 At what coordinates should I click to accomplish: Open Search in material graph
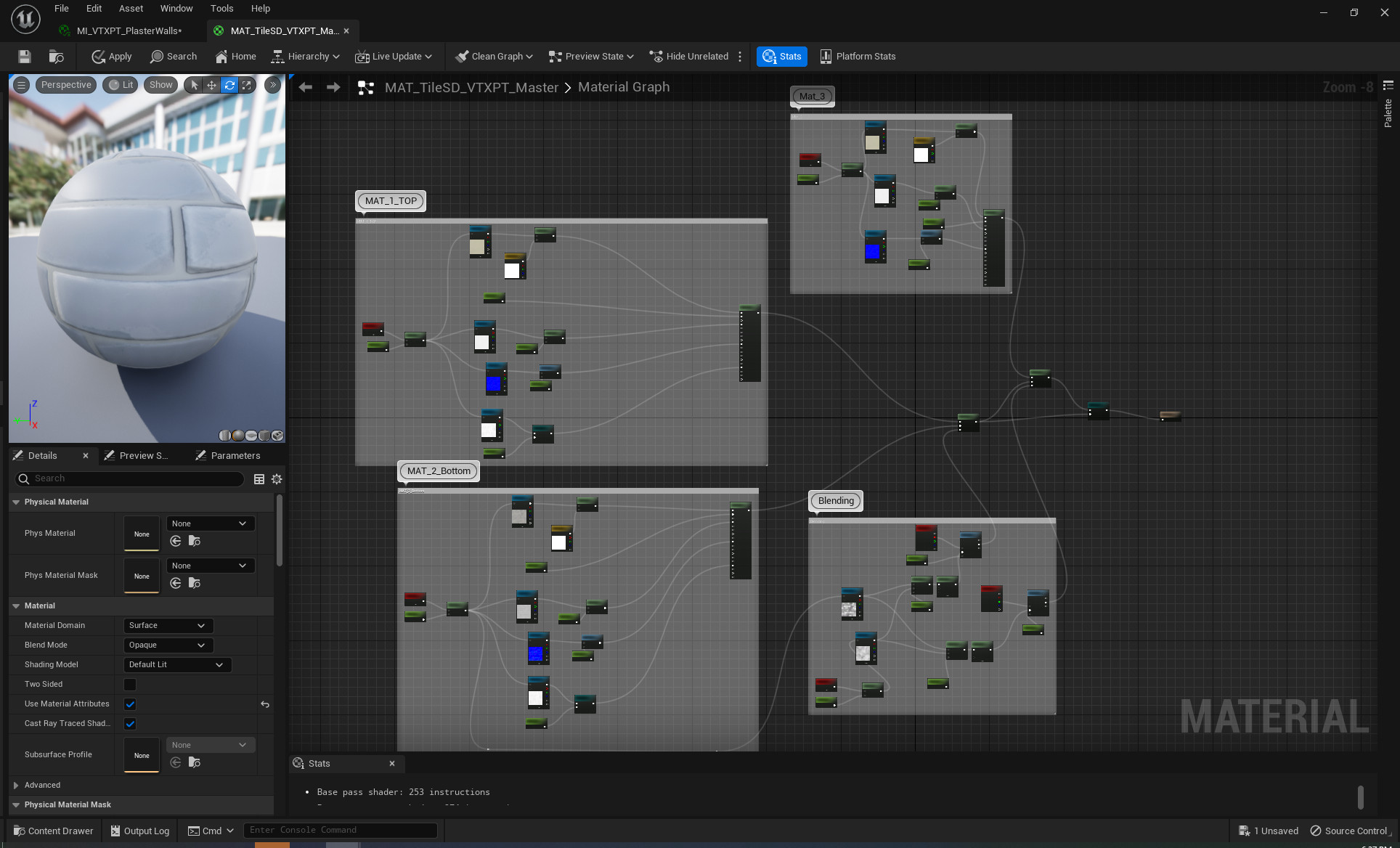(x=173, y=57)
